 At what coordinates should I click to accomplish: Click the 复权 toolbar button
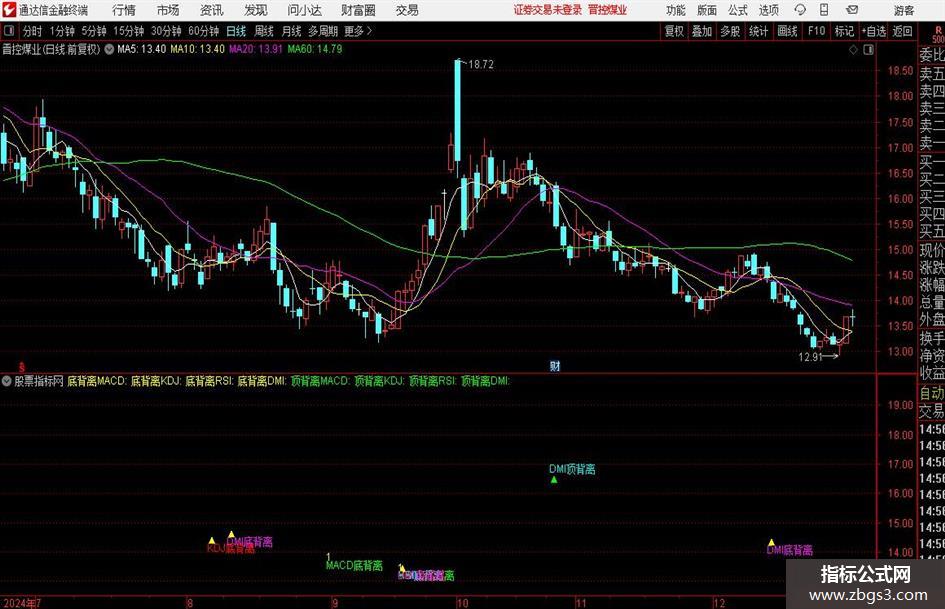point(674,31)
